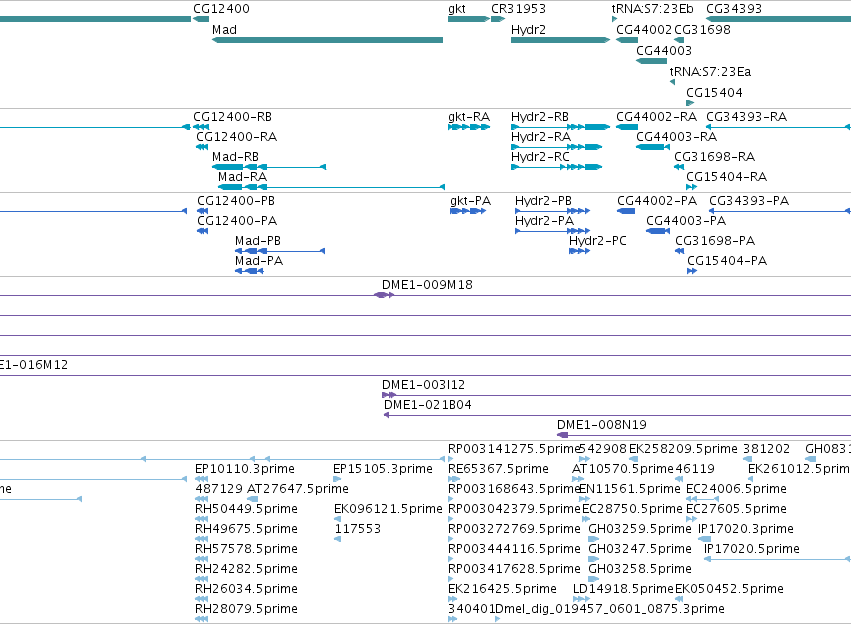The image size is (851, 624).
Task: Select EST RH50449.5prime
Action: pyautogui.click(x=246, y=509)
